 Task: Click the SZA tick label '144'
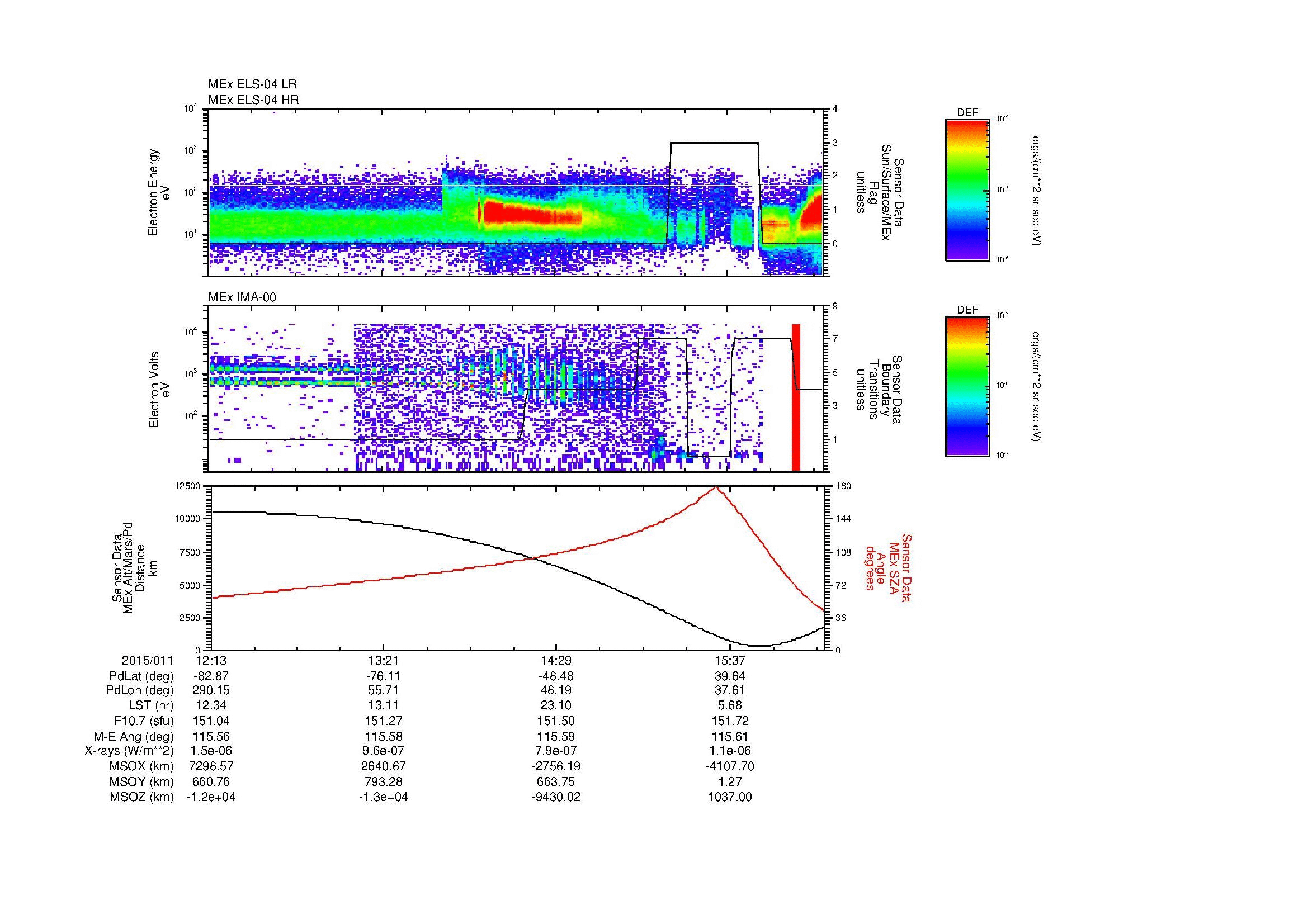coord(843,519)
